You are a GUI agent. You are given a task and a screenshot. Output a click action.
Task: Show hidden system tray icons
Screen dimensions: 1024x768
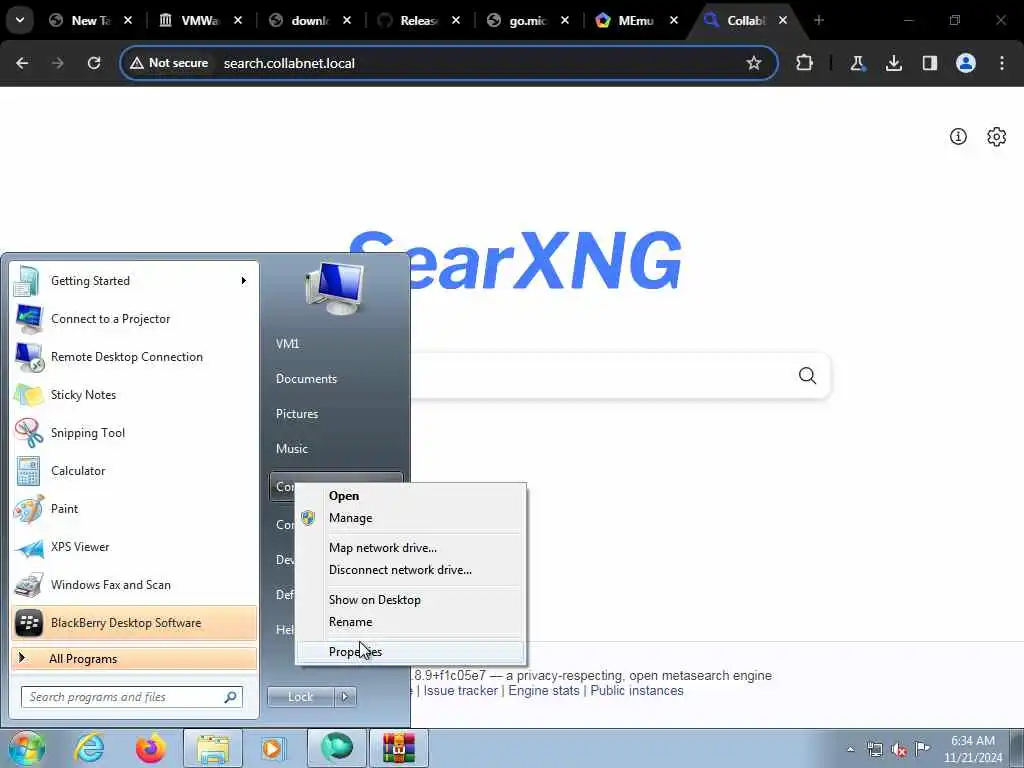click(x=850, y=750)
